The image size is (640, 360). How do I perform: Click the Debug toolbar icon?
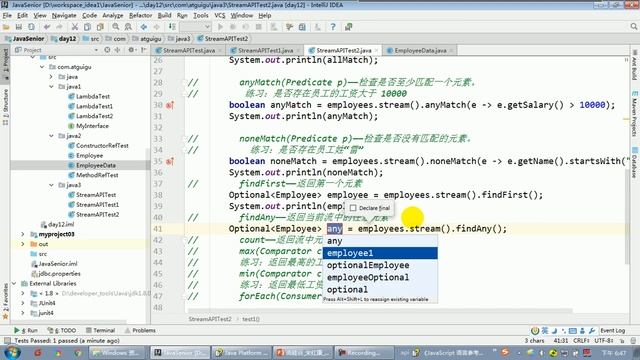[x=233, y=27]
